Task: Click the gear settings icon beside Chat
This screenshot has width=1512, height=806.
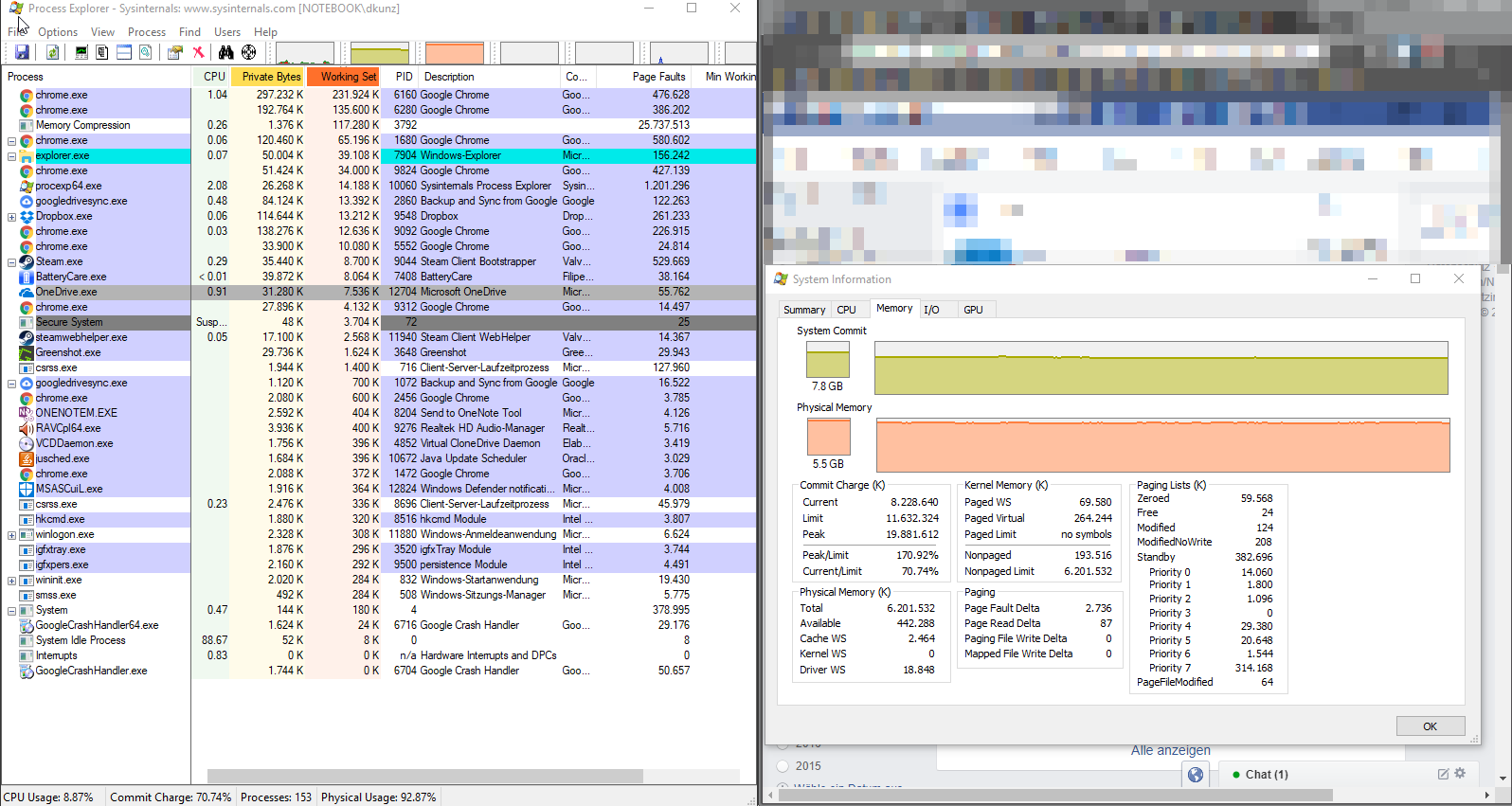Action: (x=1460, y=774)
